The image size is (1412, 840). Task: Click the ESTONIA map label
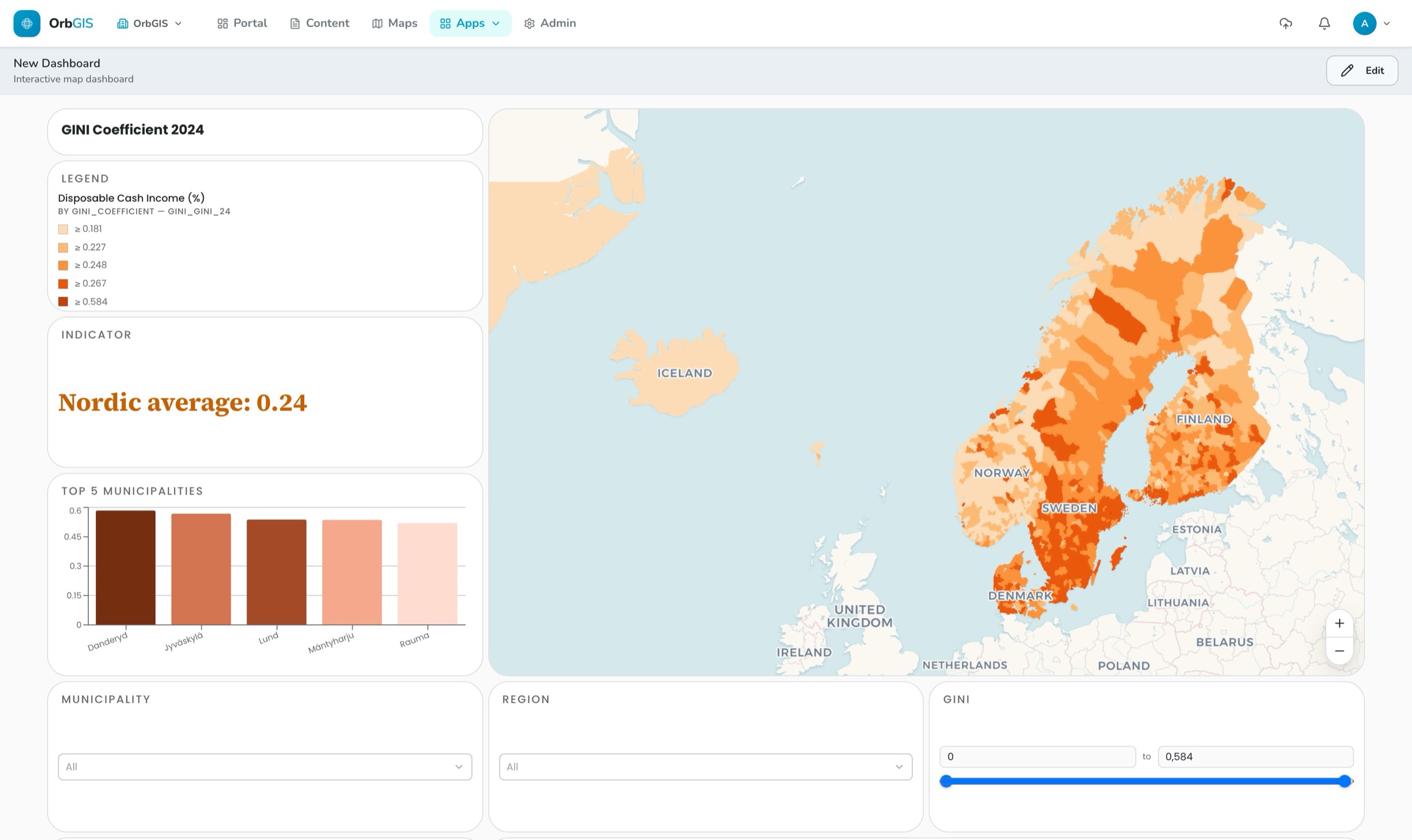pyautogui.click(x=1197, y=529)
